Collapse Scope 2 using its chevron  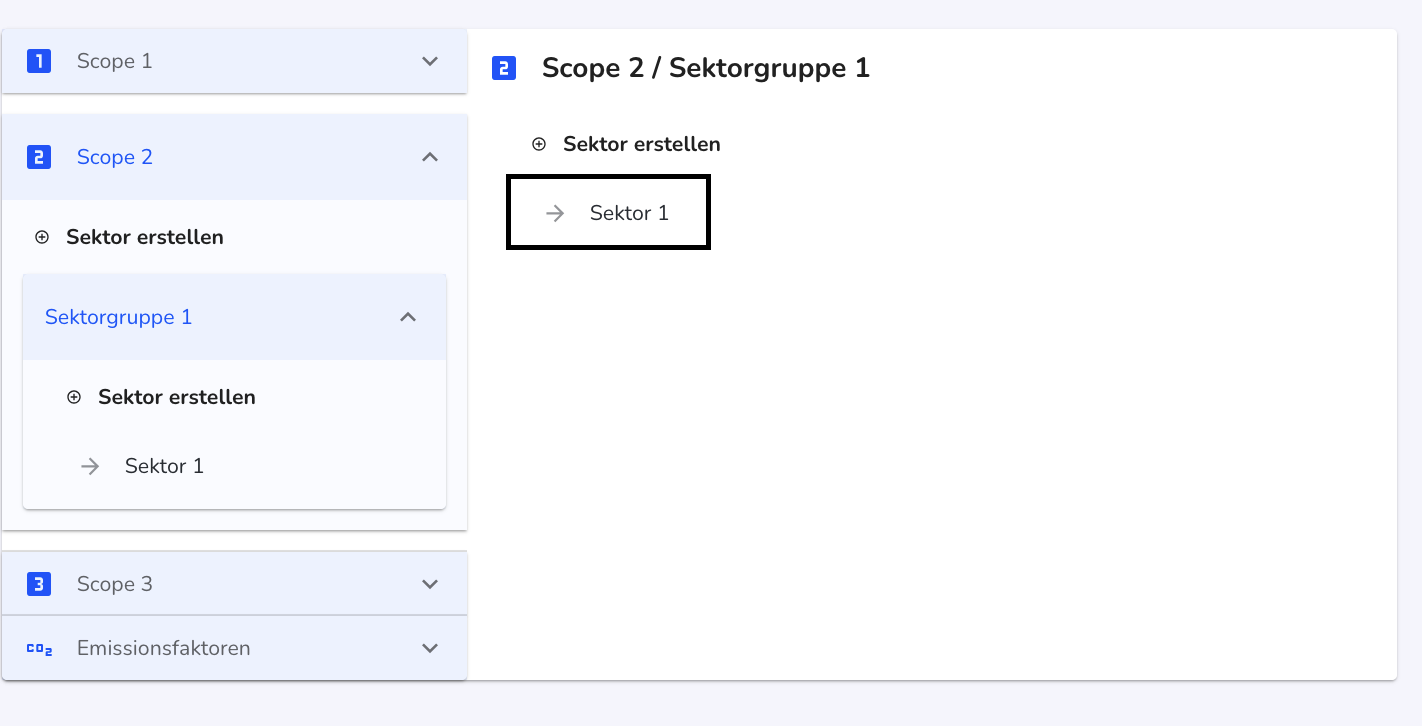(x=430, y=157)
